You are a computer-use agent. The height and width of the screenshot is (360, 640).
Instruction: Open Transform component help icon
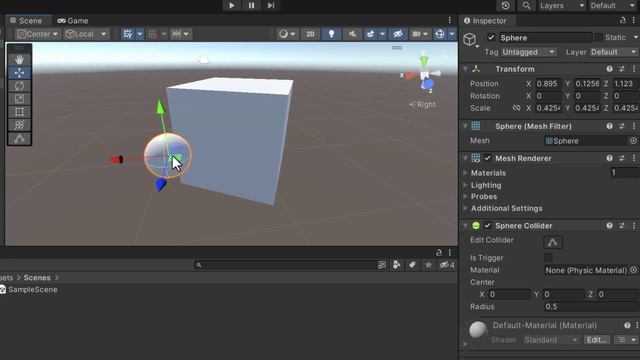pyautogui.click(x=609, y=69)
